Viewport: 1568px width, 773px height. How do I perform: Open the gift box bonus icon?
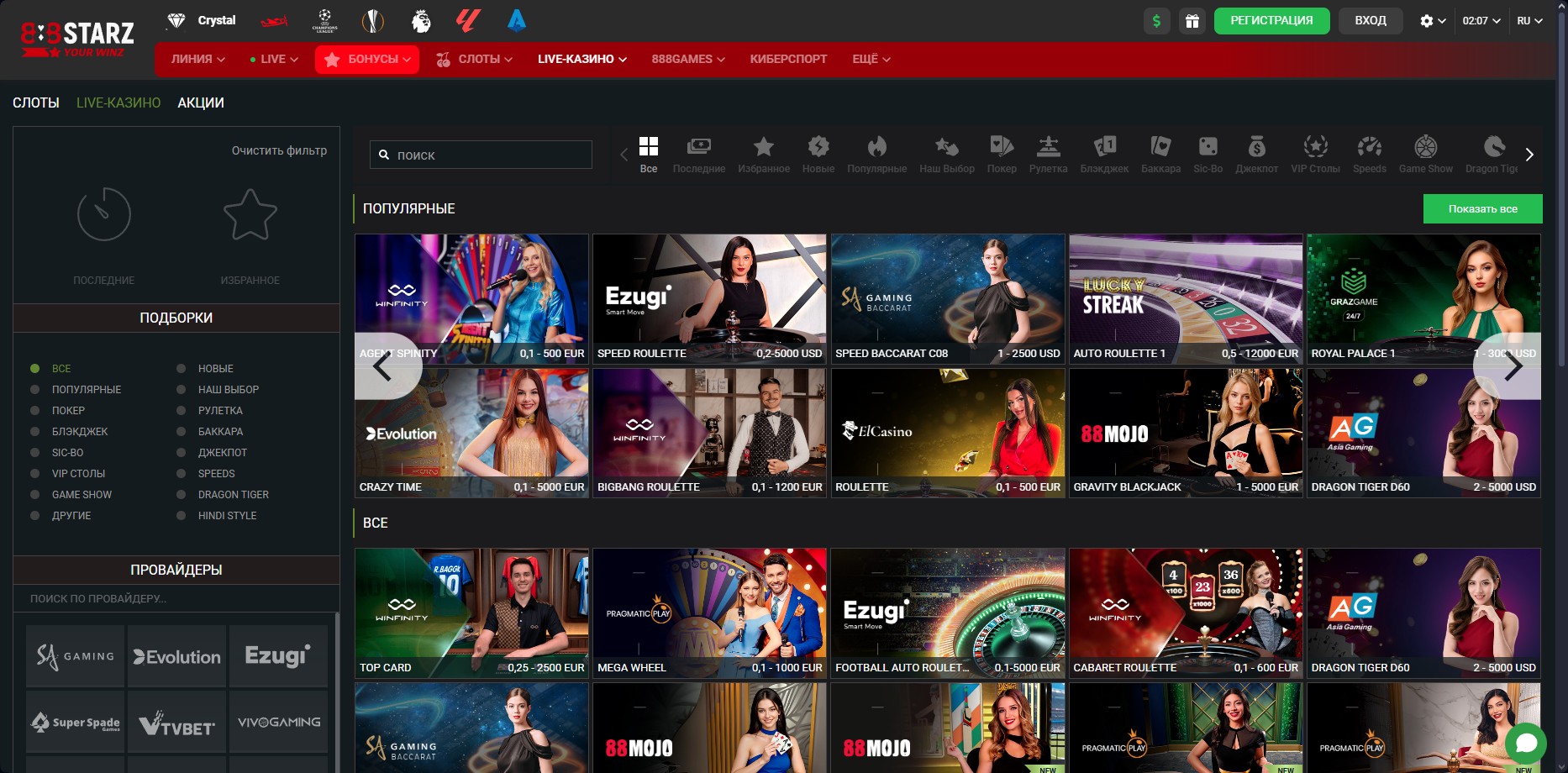tap(1192, 21)
